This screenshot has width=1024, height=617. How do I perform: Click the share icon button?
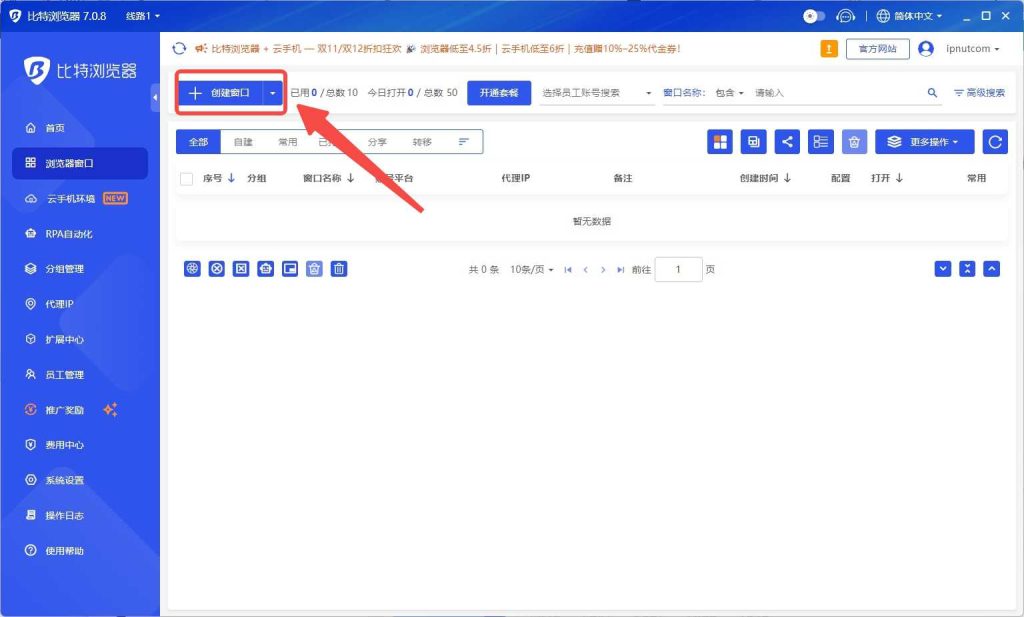[787, 142]
